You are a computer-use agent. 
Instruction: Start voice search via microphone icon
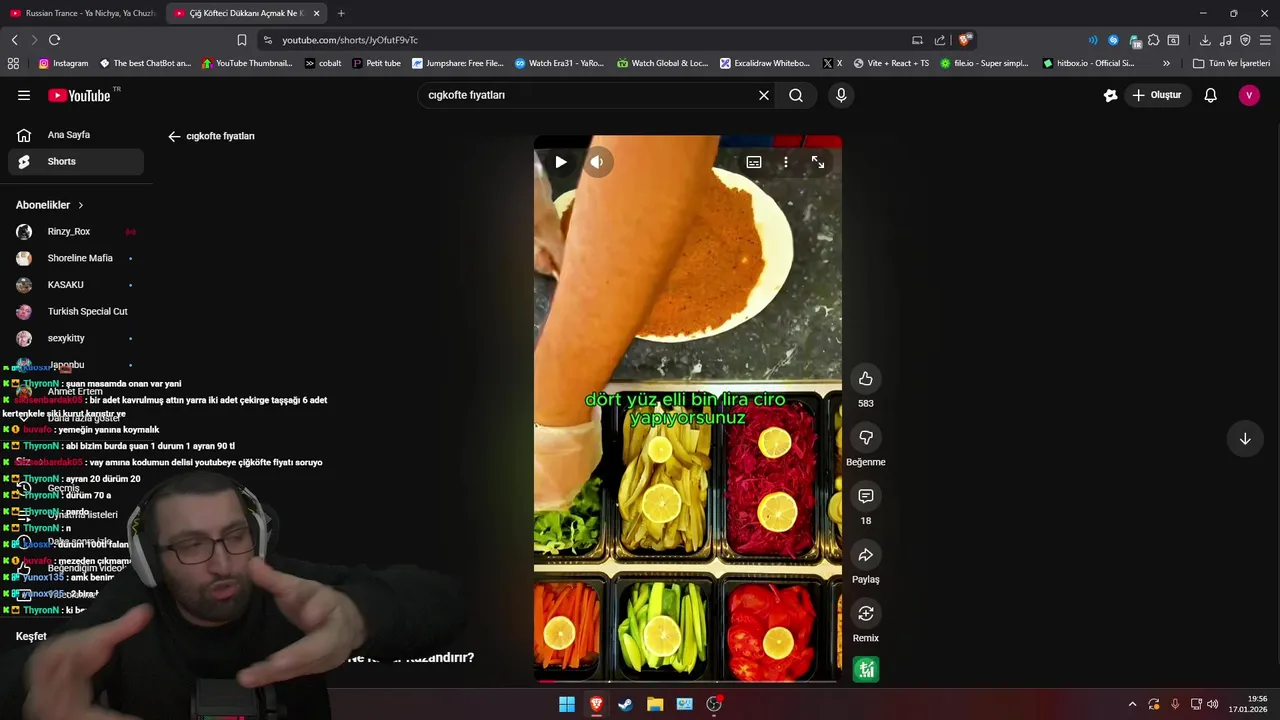[841, 95]
